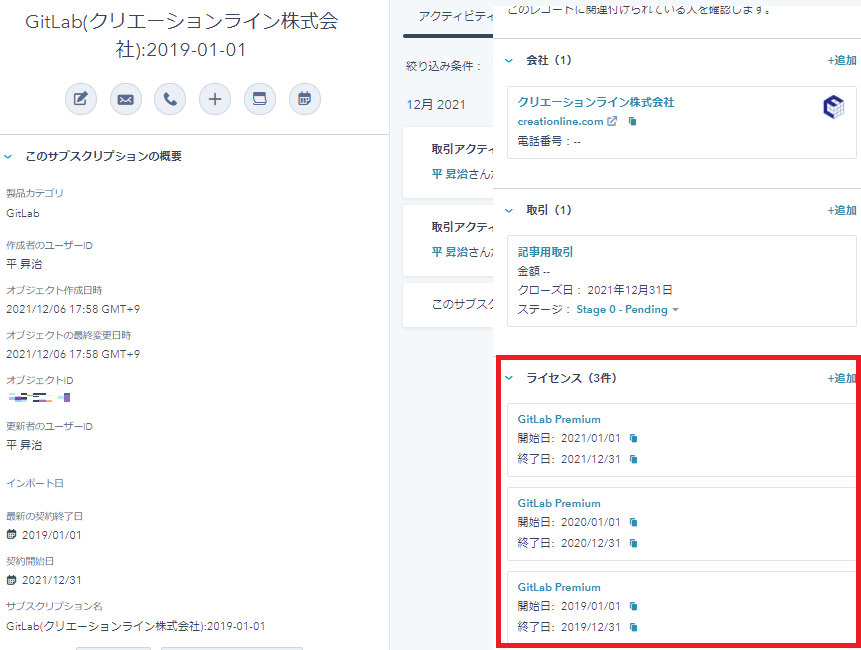
Task: Visit the creationline.com link
Action: (x=560, y=121)
